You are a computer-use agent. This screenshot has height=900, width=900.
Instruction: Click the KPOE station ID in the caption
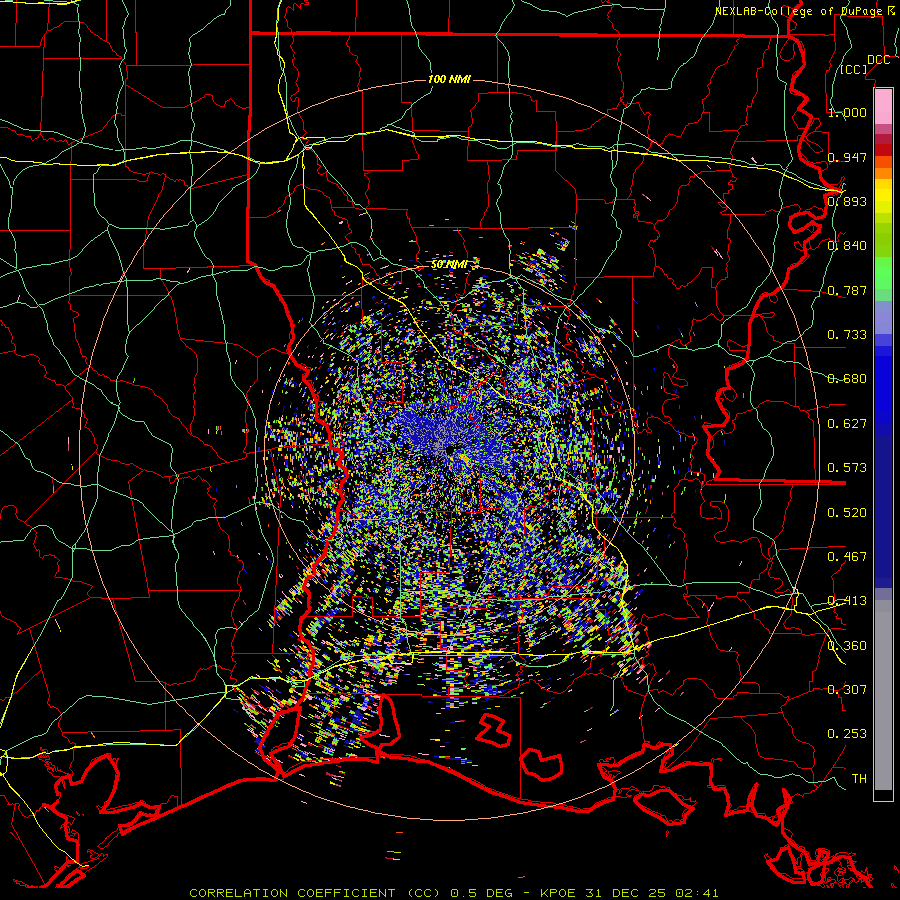tap(560, 893)
